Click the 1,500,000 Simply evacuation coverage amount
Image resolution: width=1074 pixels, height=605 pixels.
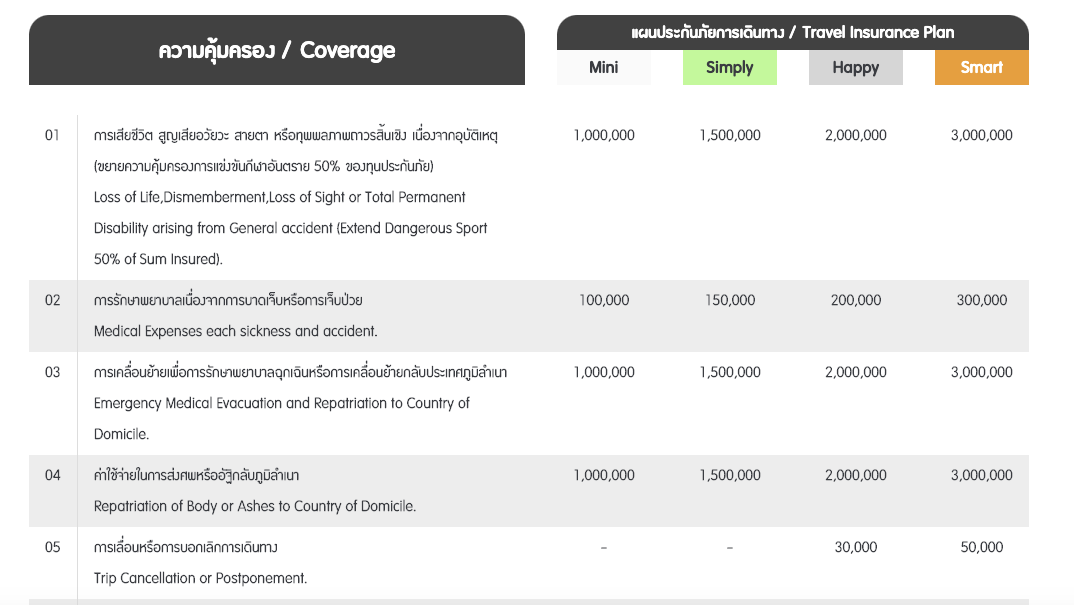(731, 371)
